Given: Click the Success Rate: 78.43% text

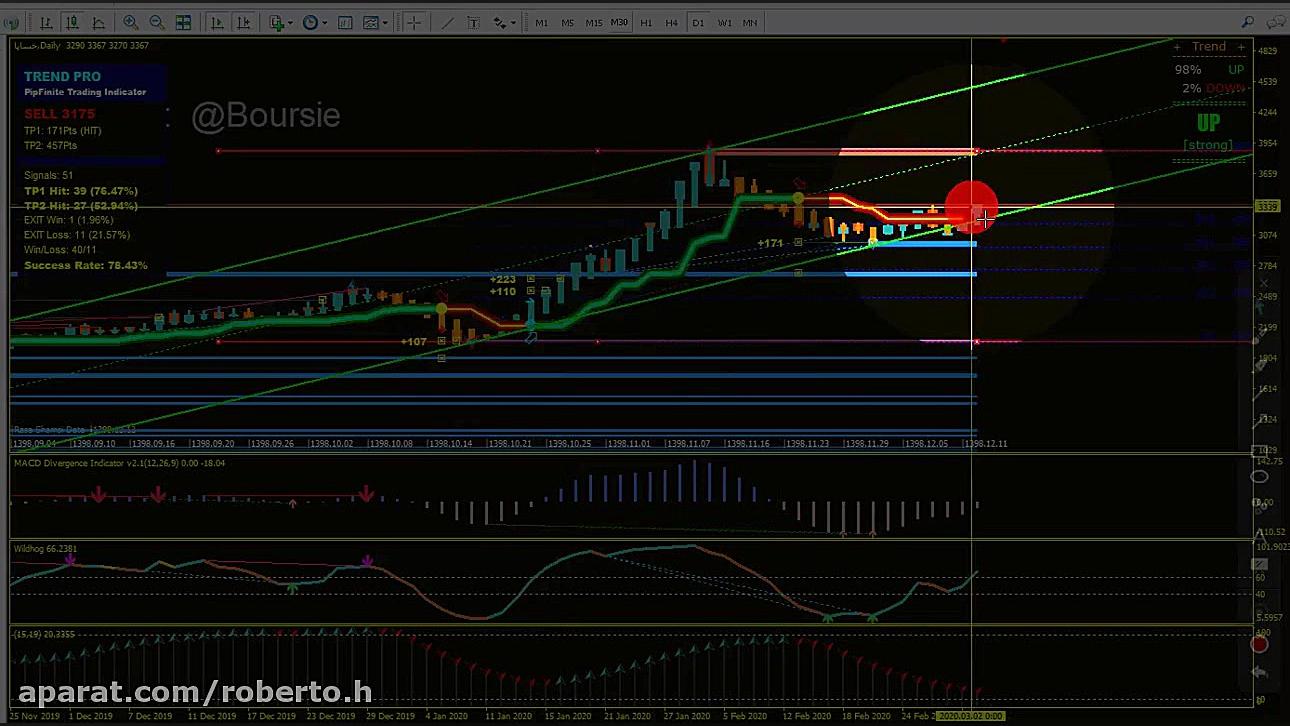Looking at the screenshot, I should pos(86,266).
